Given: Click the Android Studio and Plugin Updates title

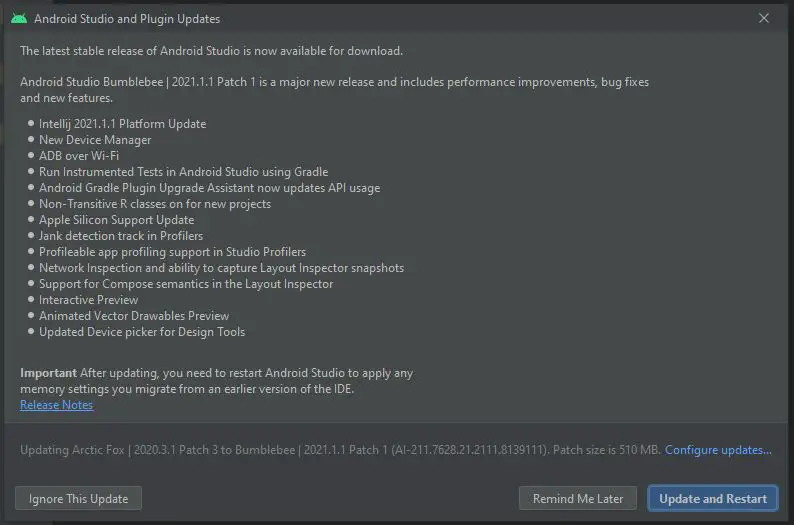Looking at the screenshot, I should [127, 19].
